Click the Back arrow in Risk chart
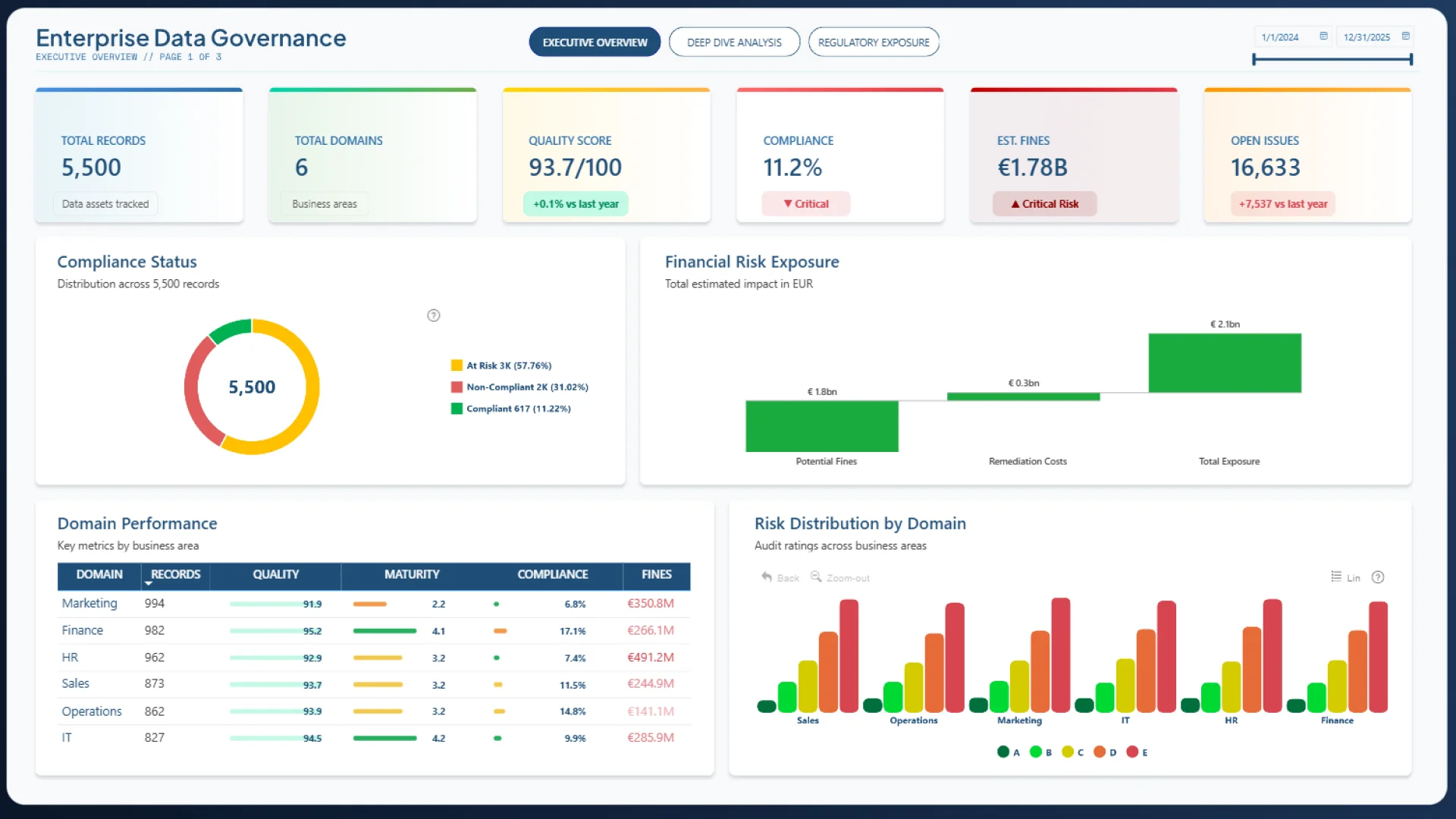This screenshot has width=1456, height=819. tap(767, 577)
